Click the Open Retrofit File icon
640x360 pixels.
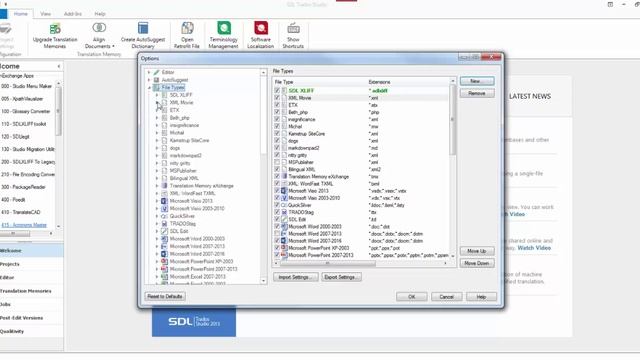[x=187, y=28]
